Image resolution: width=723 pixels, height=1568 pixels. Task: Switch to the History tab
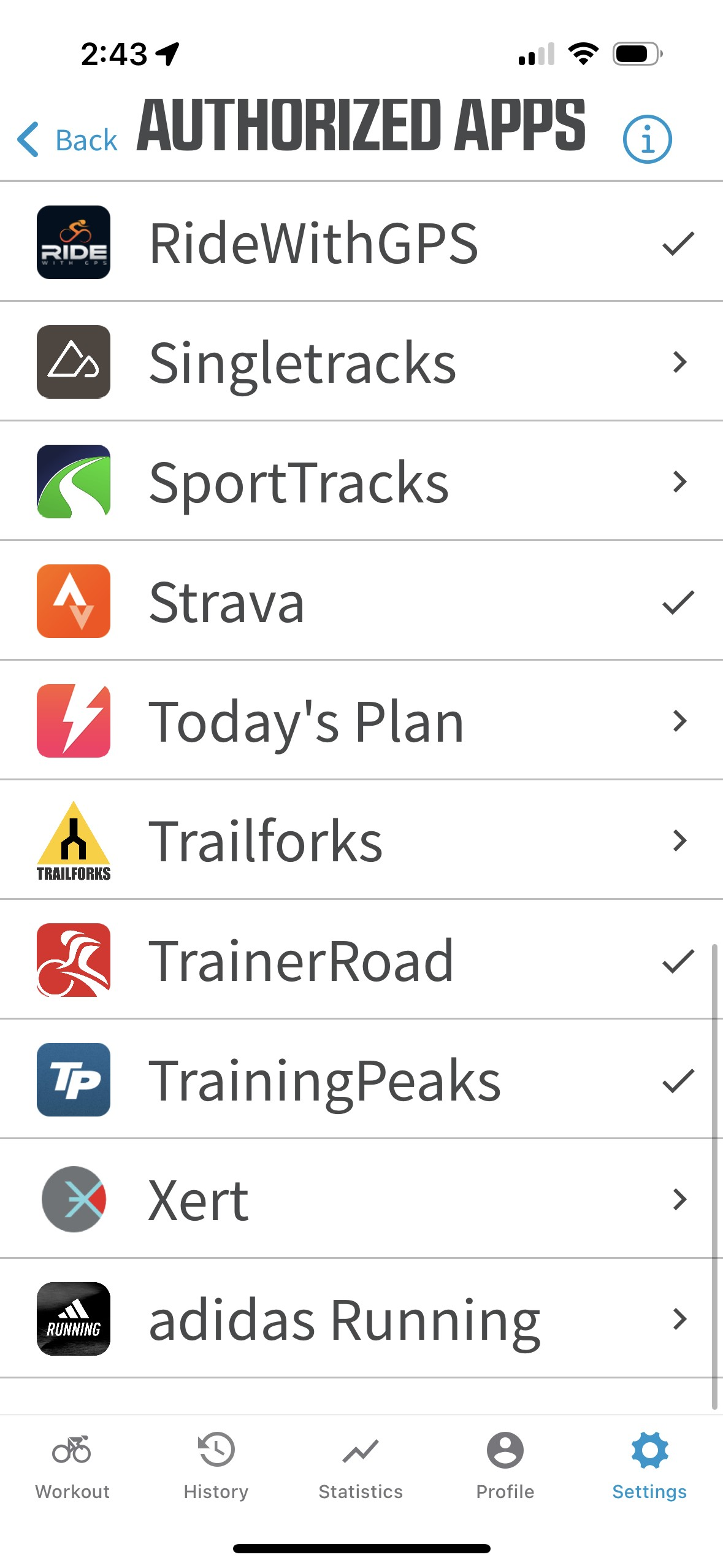pos(216,1466)
